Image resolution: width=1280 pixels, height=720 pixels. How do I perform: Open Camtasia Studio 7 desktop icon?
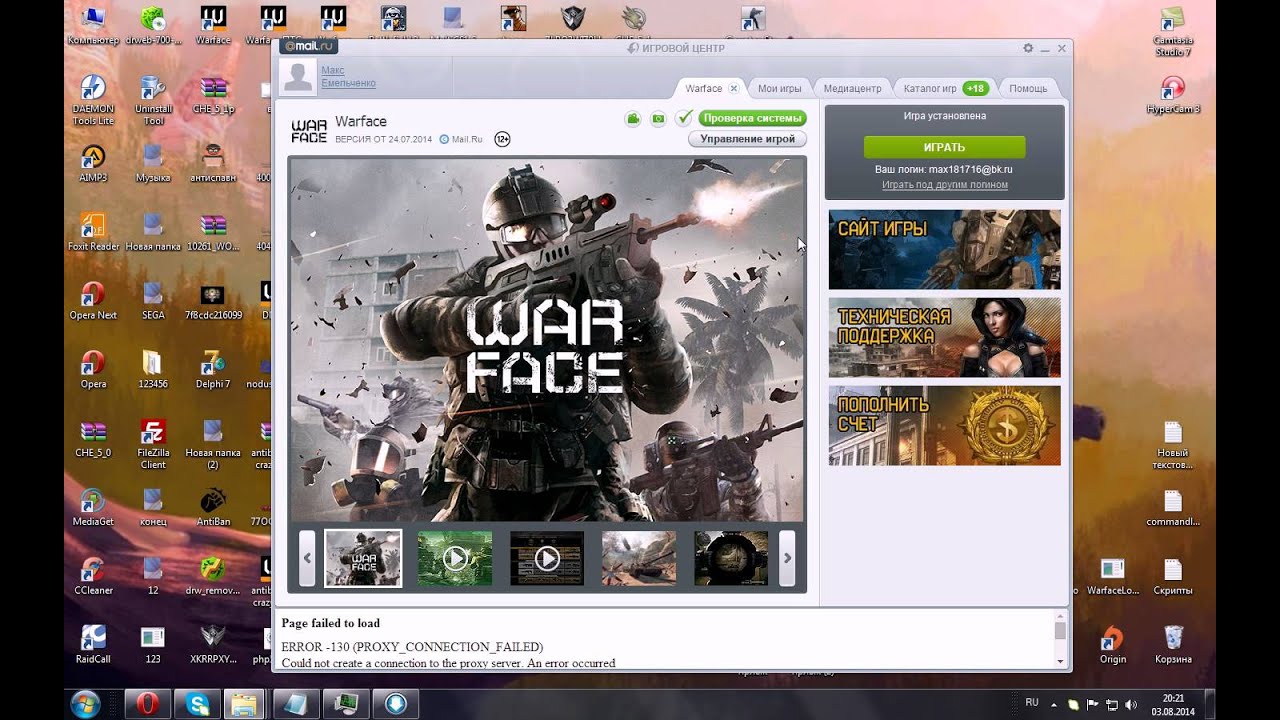click(x=1173, y=32)
